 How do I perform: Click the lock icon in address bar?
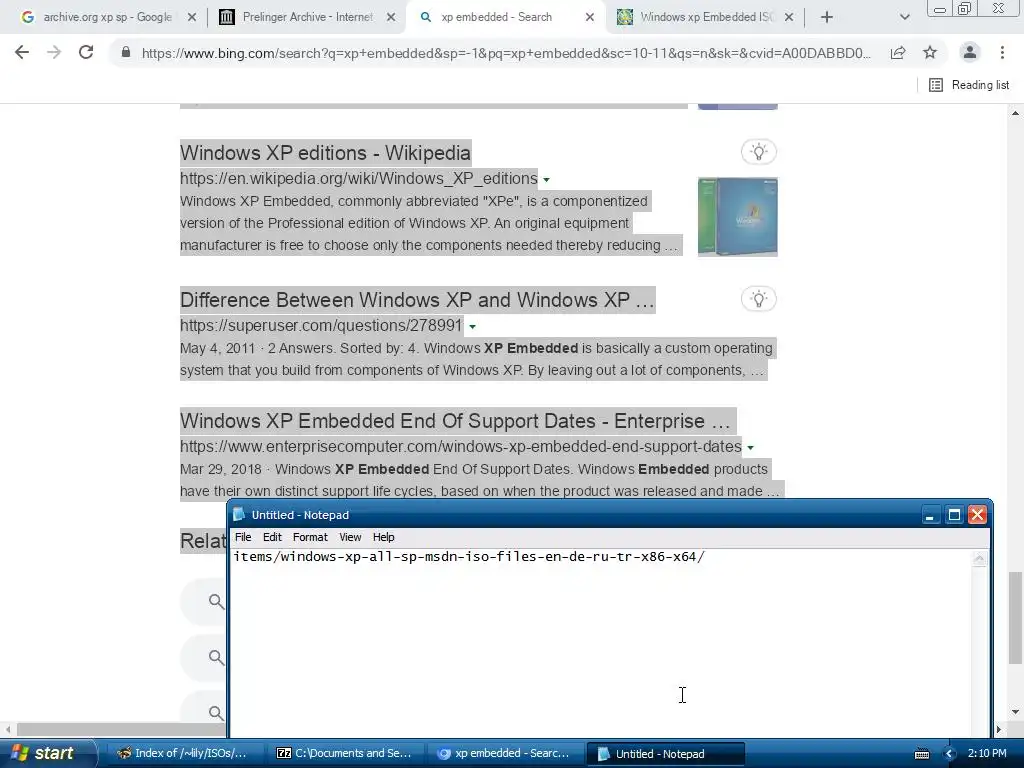coord(126,52)
